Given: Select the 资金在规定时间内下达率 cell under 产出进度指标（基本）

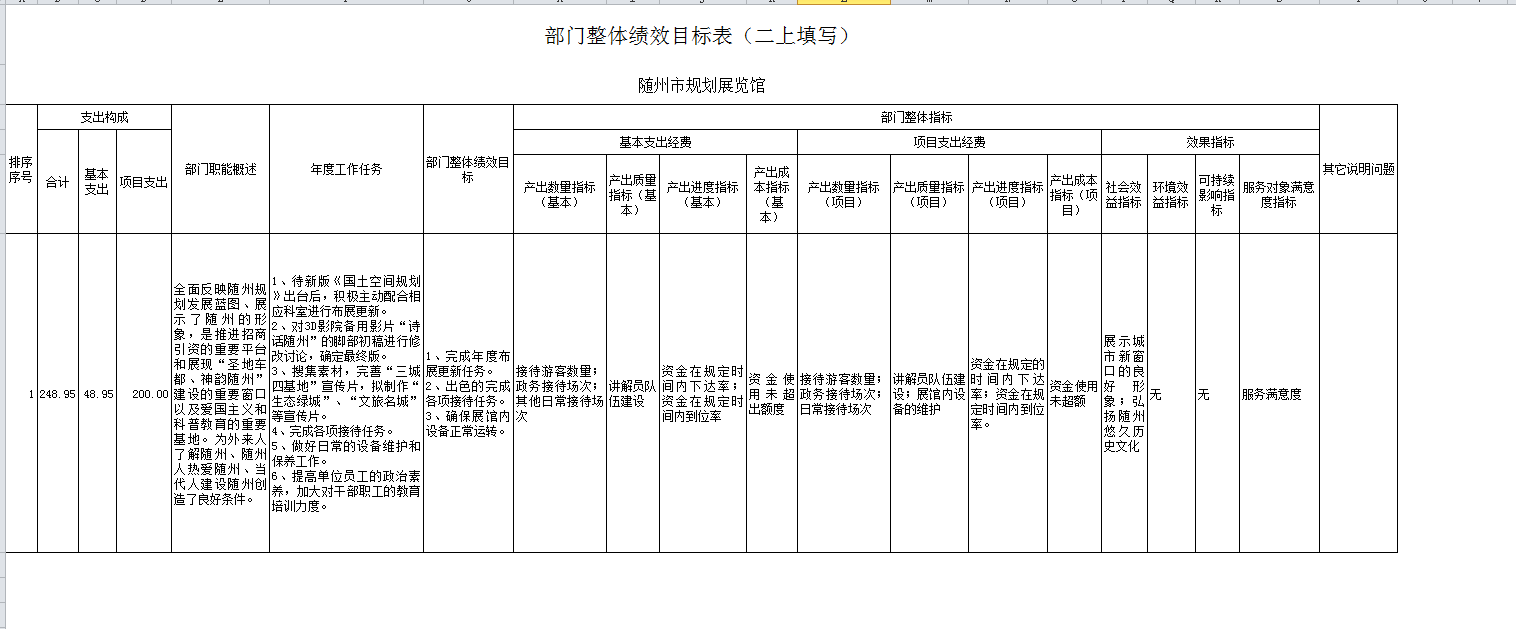Looking at the screenshot, I should click(703, 393).
